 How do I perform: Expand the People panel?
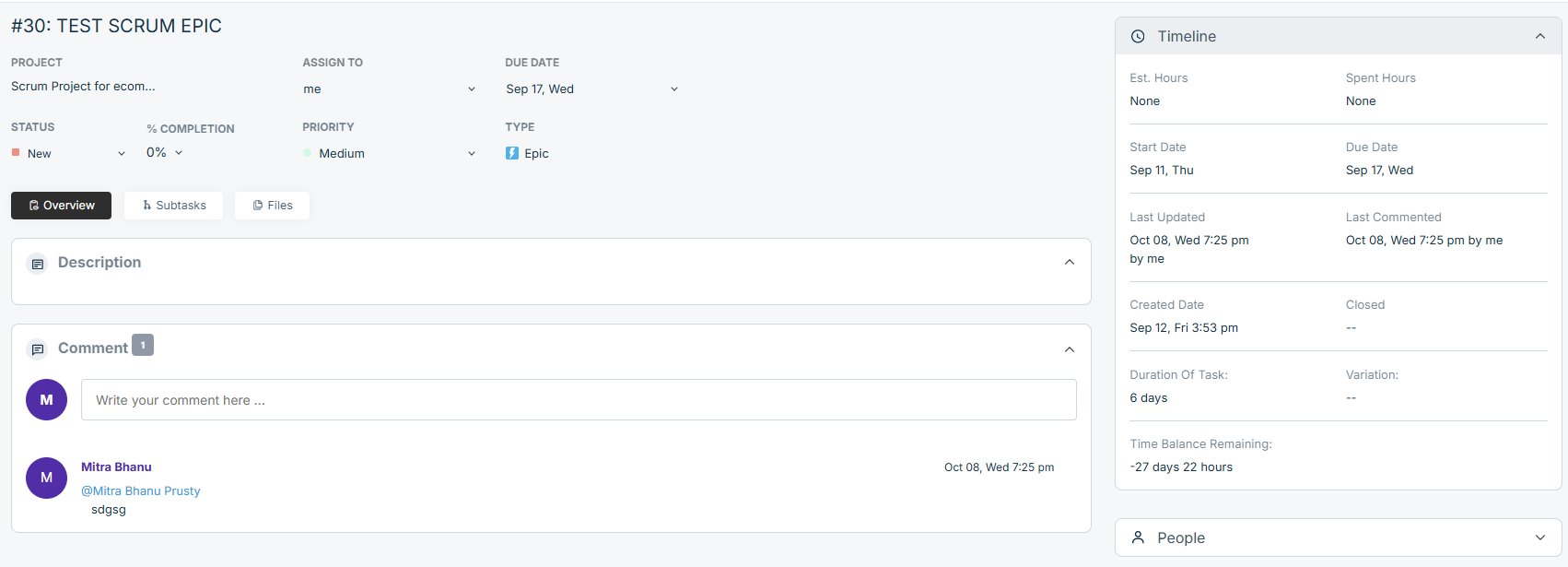(1539, 537)
